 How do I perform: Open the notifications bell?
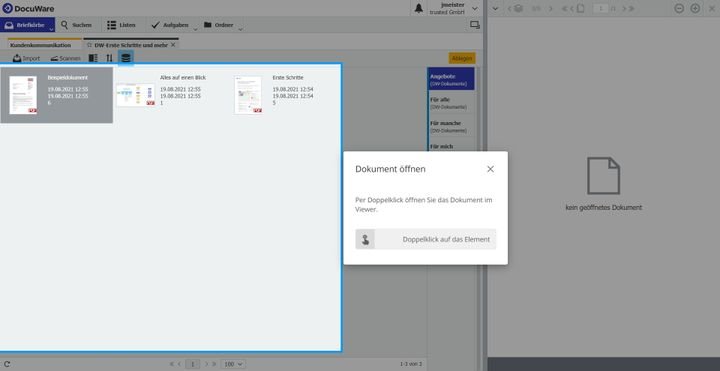tap(418, 8)
